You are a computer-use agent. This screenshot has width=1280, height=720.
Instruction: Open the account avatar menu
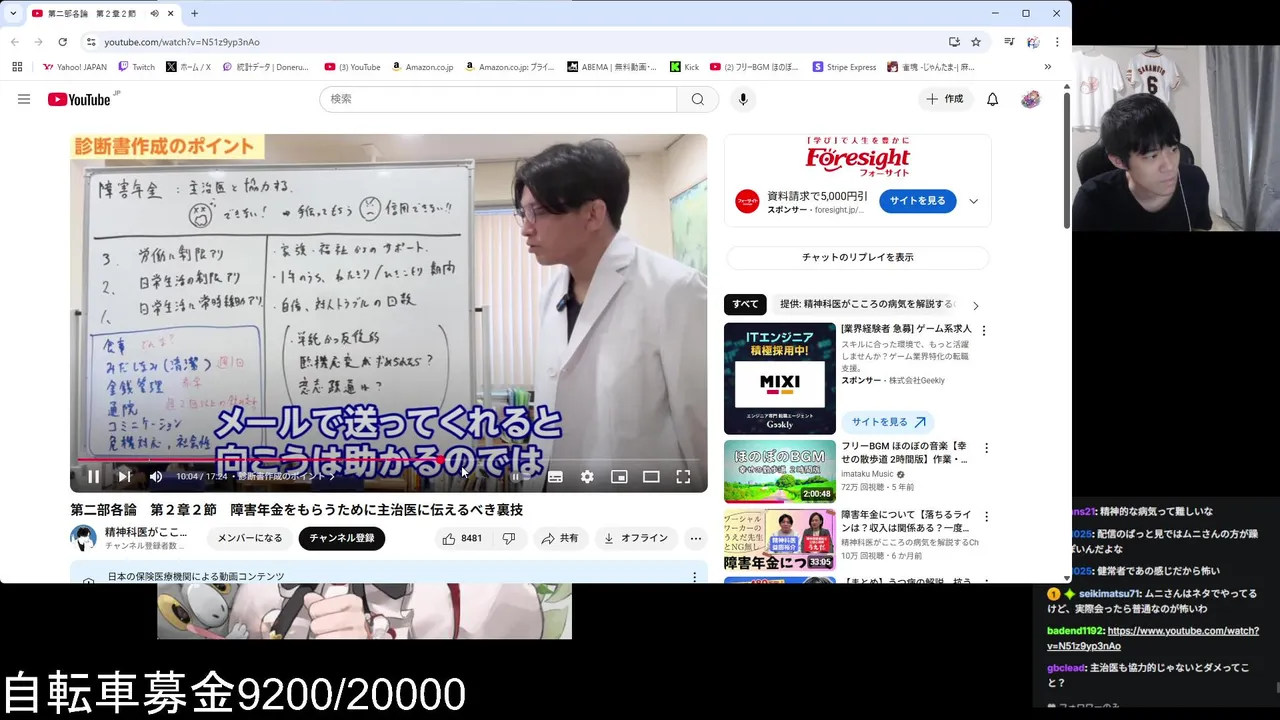click(x=1031, y=99)
